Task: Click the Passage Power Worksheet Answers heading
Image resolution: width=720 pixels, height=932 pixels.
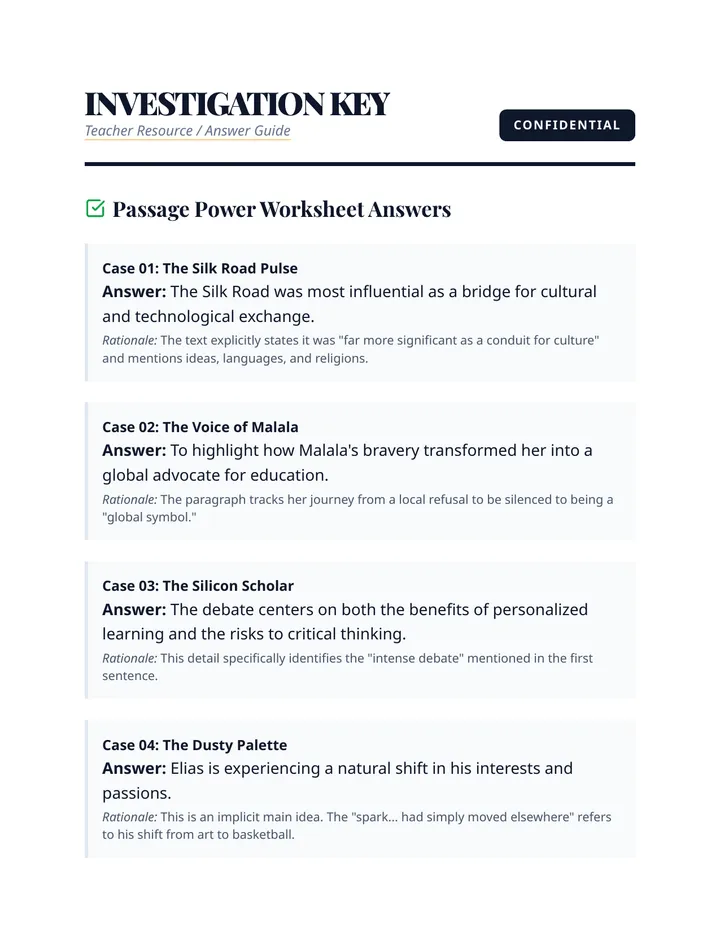Action: [281, 209]
